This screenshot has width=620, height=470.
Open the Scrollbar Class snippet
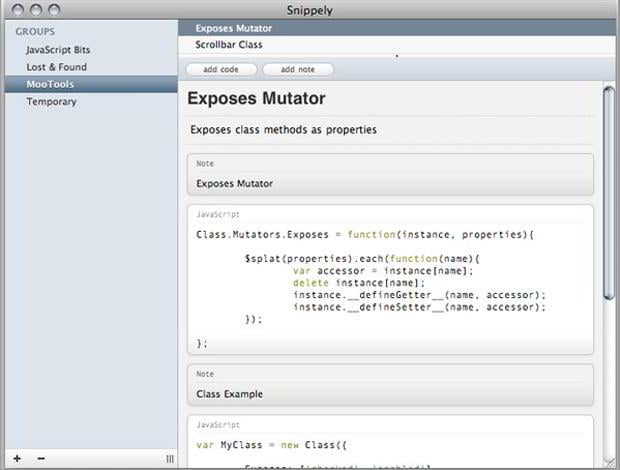pos(230,45)
